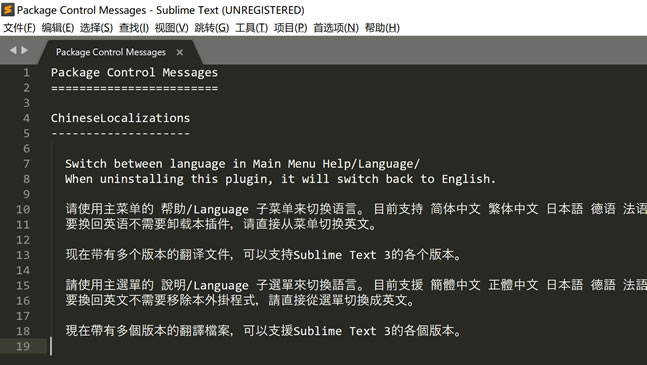647x365 pixels.
Task: Open the 项目(P) menu
Action: point(290,28)
